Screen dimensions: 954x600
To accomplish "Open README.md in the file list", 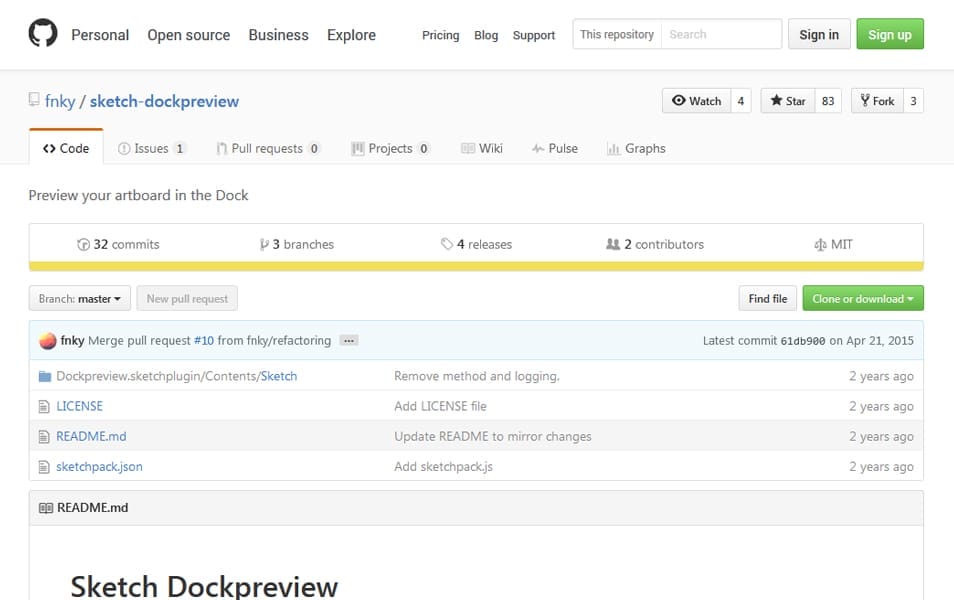I will click(91, 437).
